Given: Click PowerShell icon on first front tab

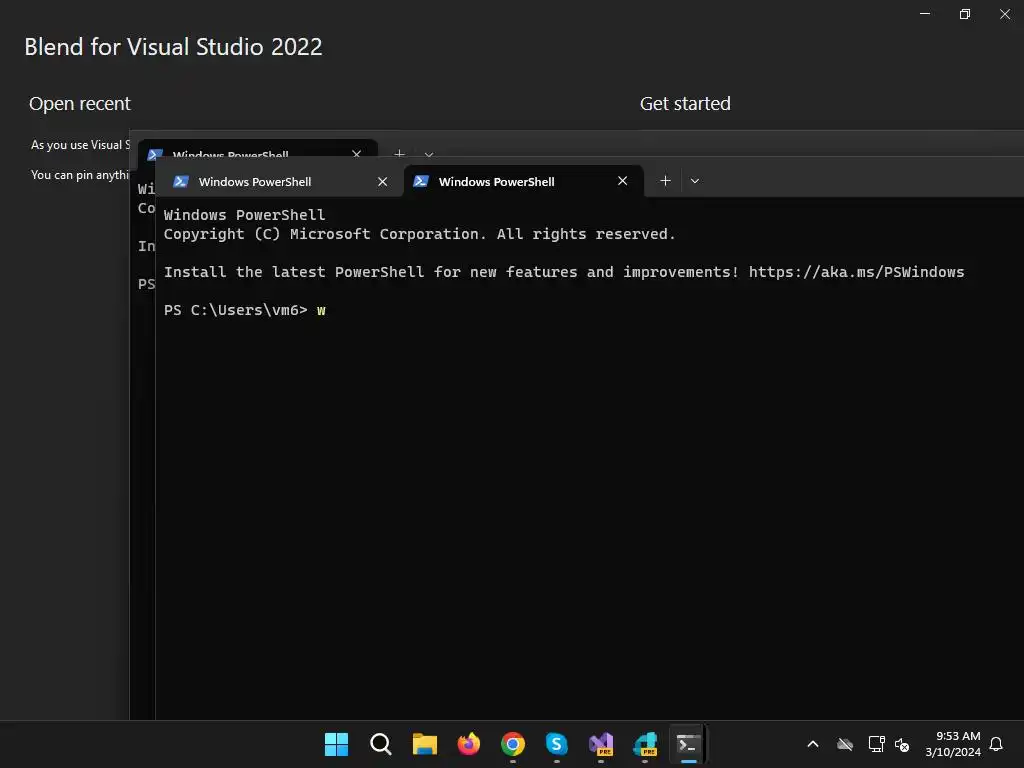Looking at the screenshot, I should tap(181, 182).
